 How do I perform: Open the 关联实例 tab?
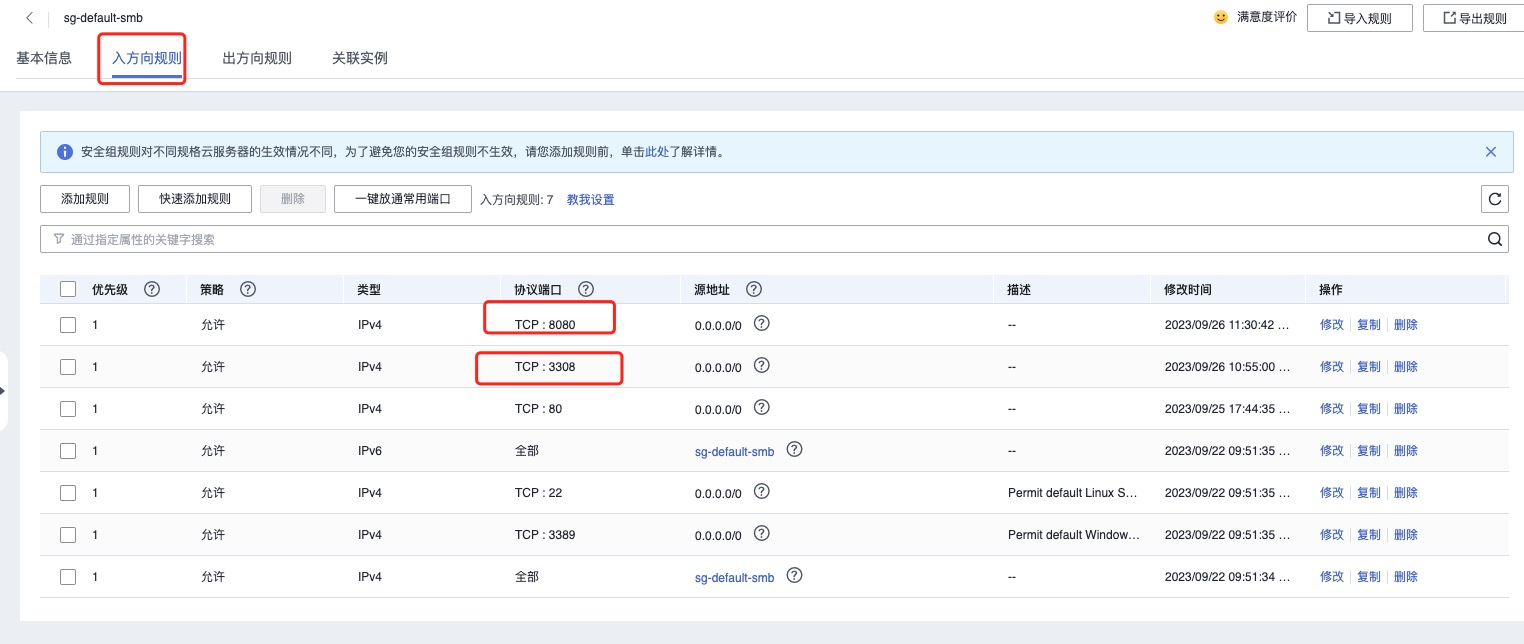[x=360, y=58]
